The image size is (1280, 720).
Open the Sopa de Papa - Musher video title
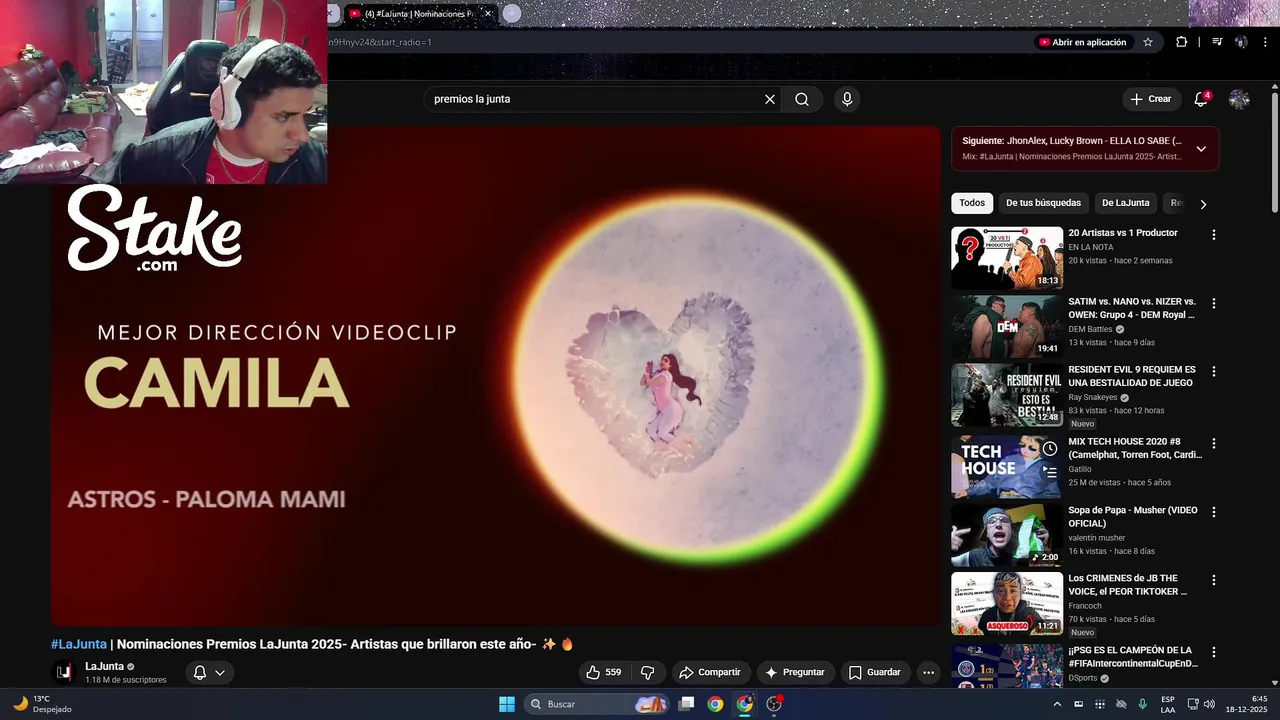pos(1133,517)
